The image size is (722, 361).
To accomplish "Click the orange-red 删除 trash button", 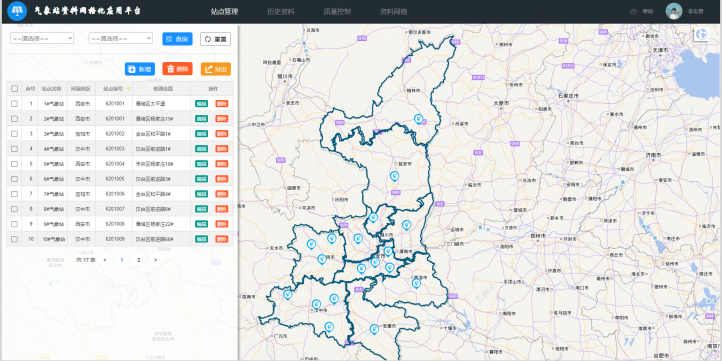I will (x=177, y=69).
